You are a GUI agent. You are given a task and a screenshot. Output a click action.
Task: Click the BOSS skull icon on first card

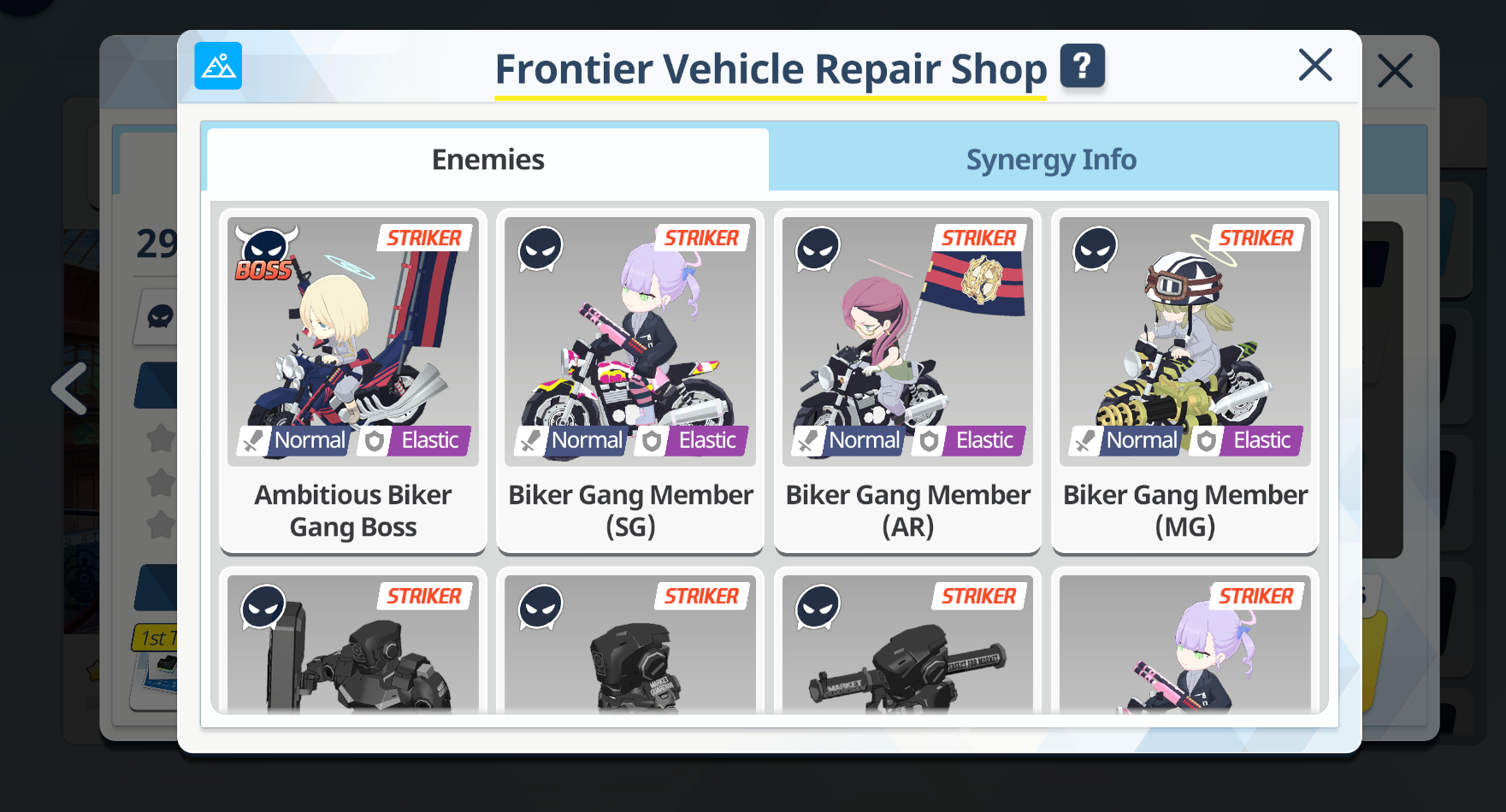265,254
